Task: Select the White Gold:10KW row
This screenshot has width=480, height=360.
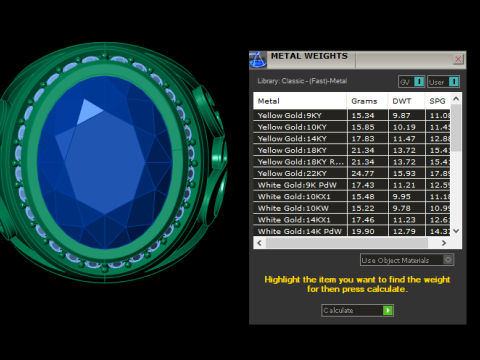Action: pos(352,208)
